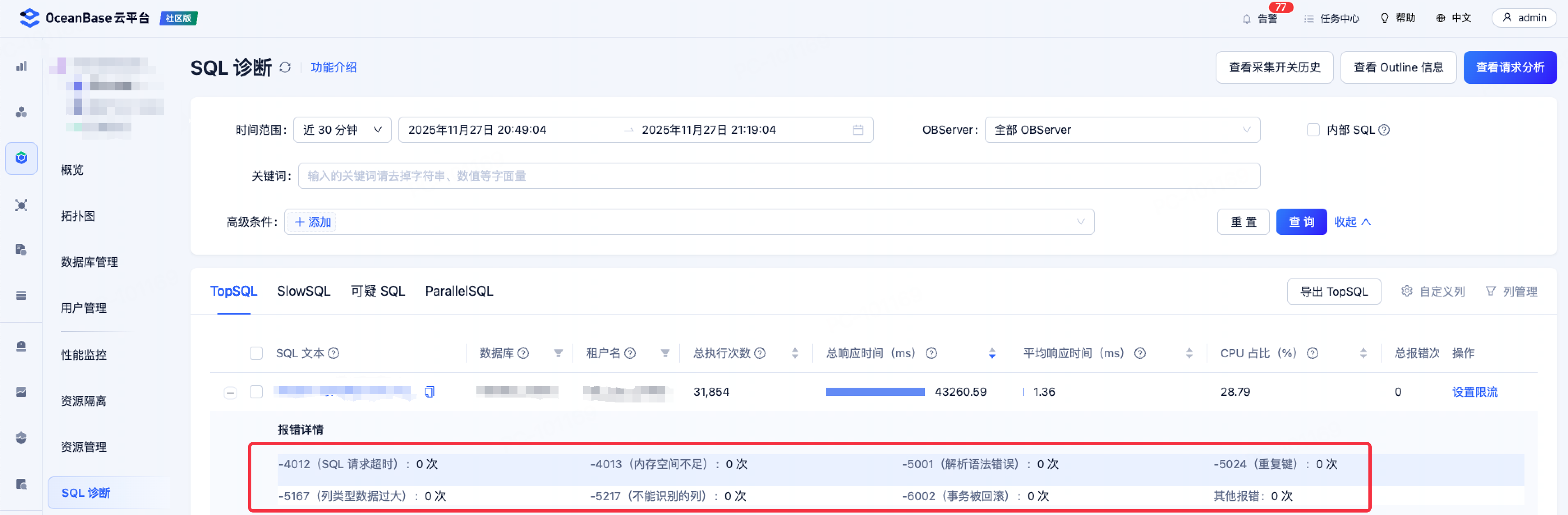This screenshot has height=515, width=1568.
Task: Click the calendar icon in date range
Action: coord(858,130)
